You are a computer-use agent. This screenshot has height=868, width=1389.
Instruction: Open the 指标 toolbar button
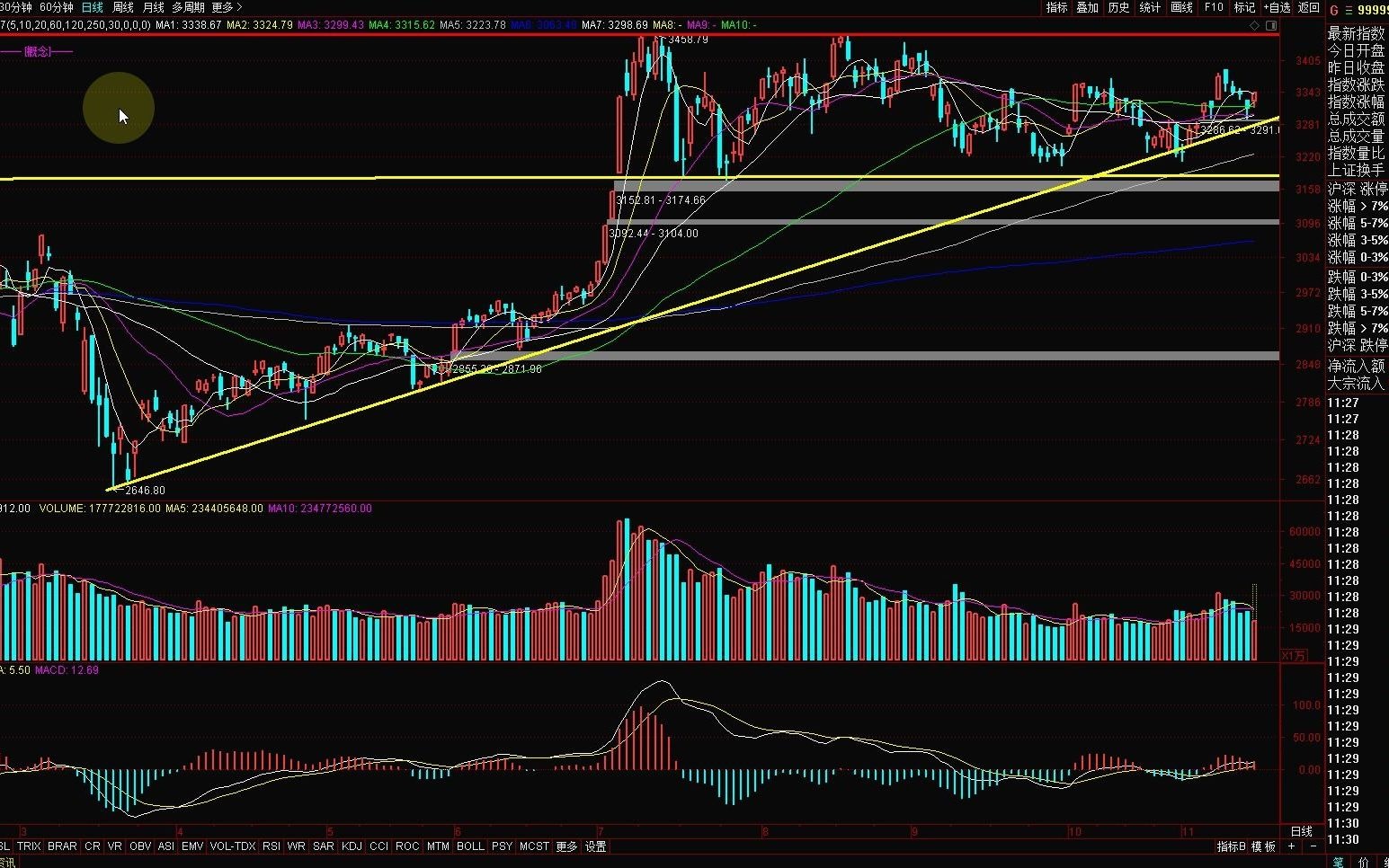1056,7
